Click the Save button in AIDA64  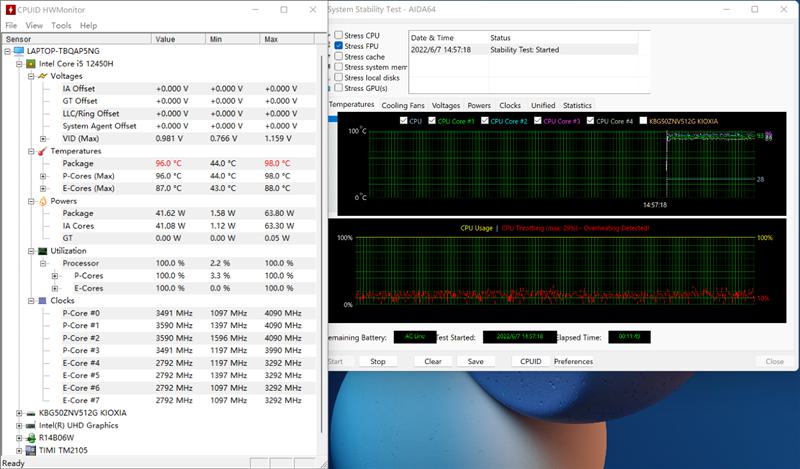[476, 361]
